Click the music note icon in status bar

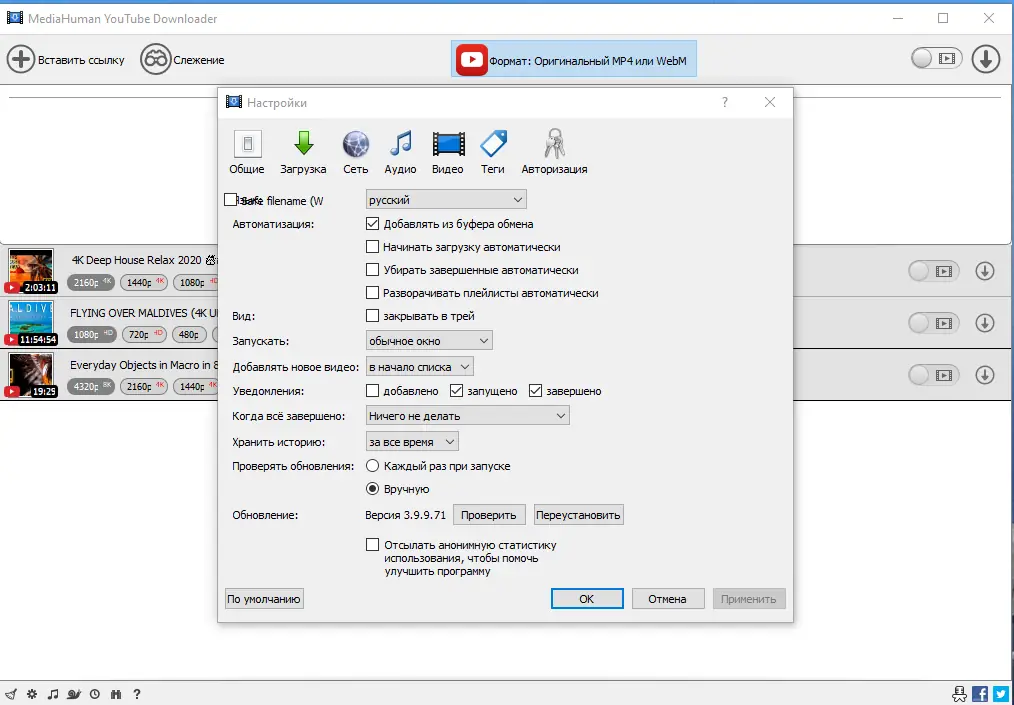click(x=53, y=694)
